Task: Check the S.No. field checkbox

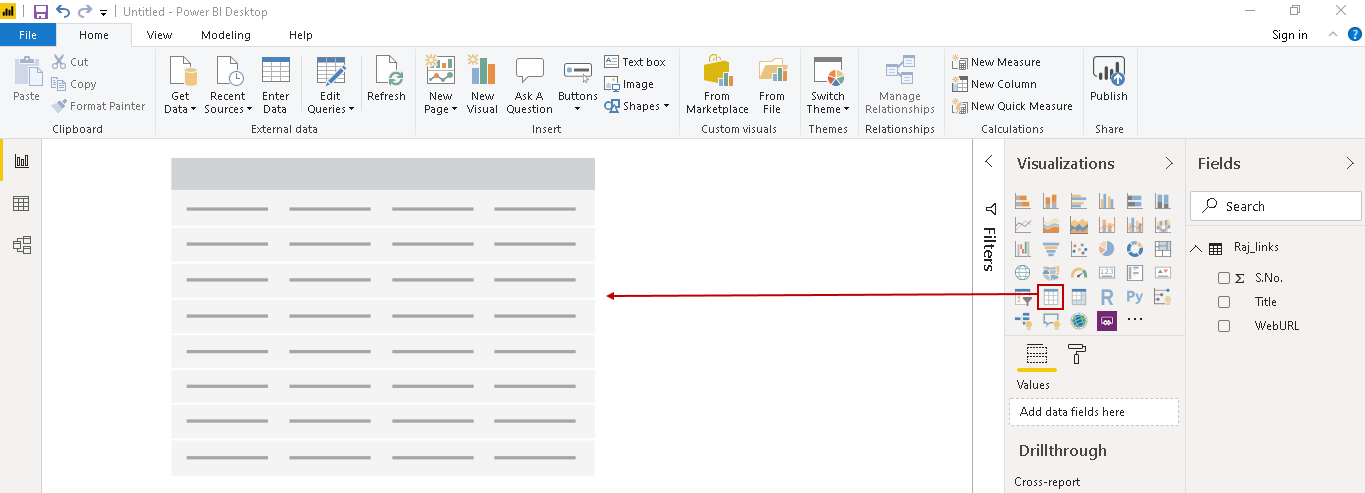Action: (x=1224, y=278)
